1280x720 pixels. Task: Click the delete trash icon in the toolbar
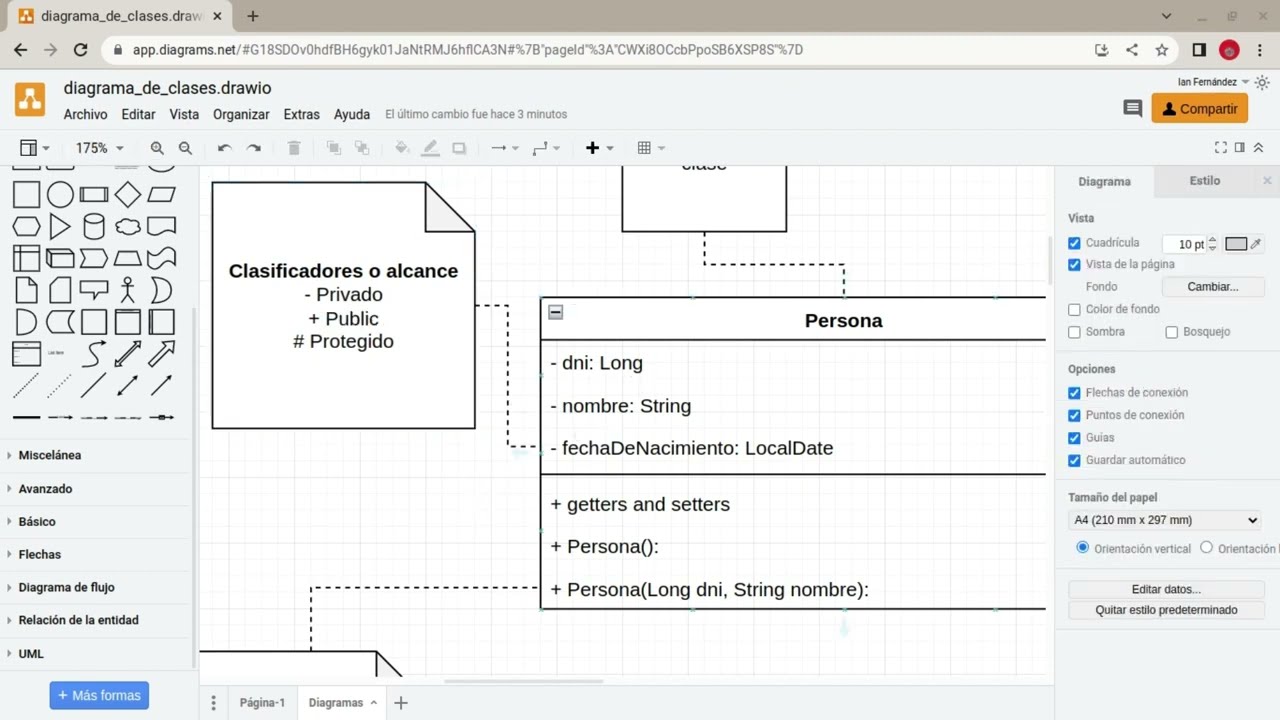[x=294, y=148]
